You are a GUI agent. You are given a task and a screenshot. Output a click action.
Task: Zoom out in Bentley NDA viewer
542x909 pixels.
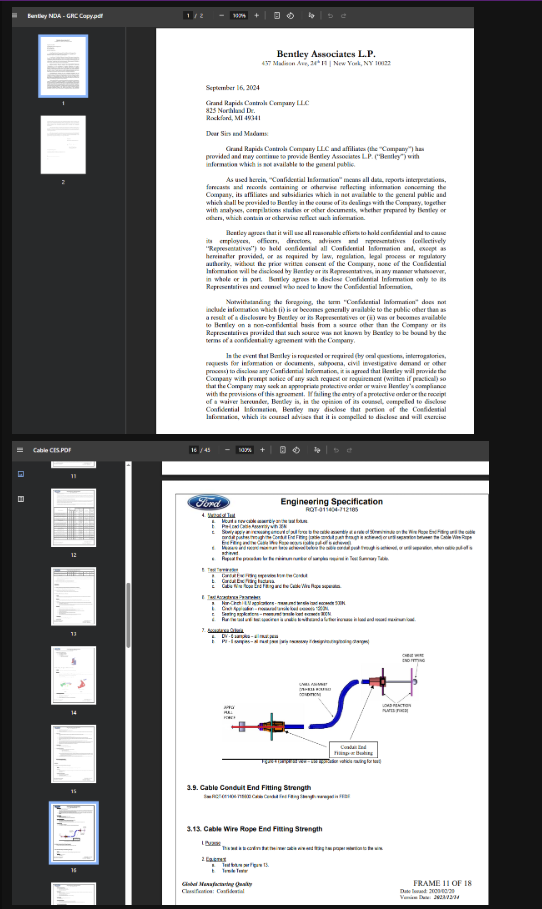coord(221,16)
